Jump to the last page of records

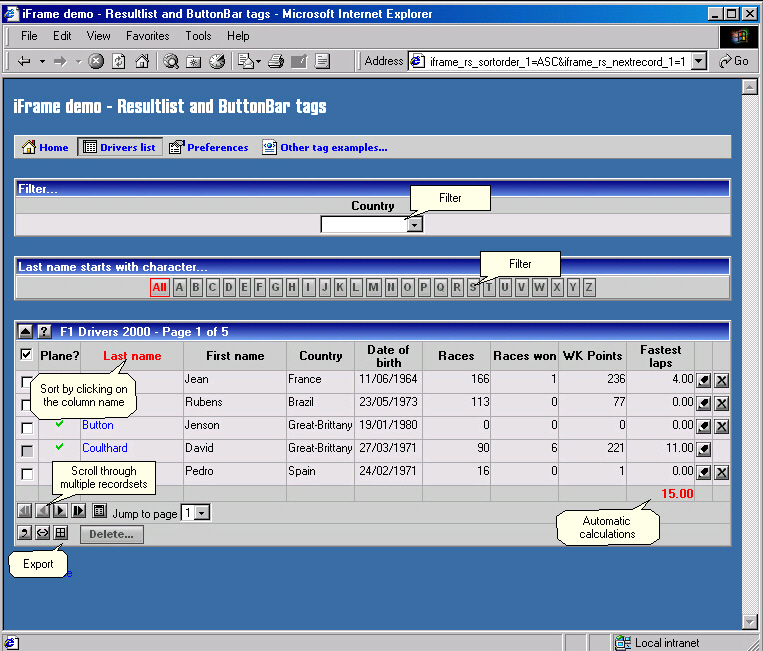(x=78, y=511)
